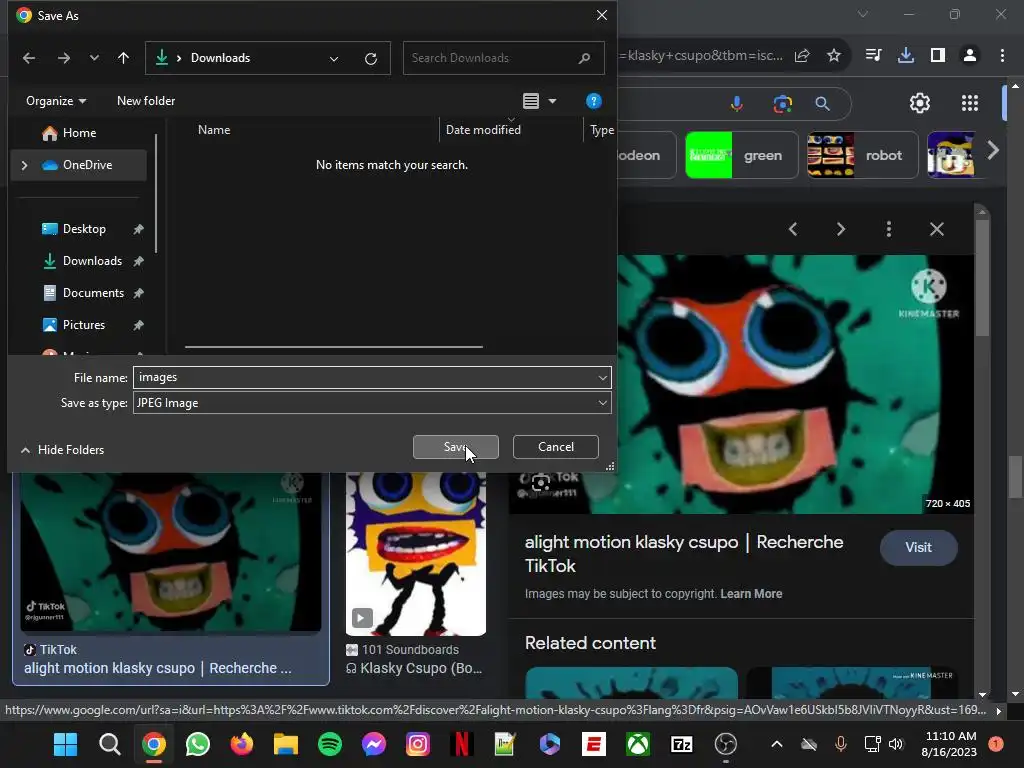Expand the OneDrive tree node
This screenshot has height=768, width=1024.
click(25, 165)
